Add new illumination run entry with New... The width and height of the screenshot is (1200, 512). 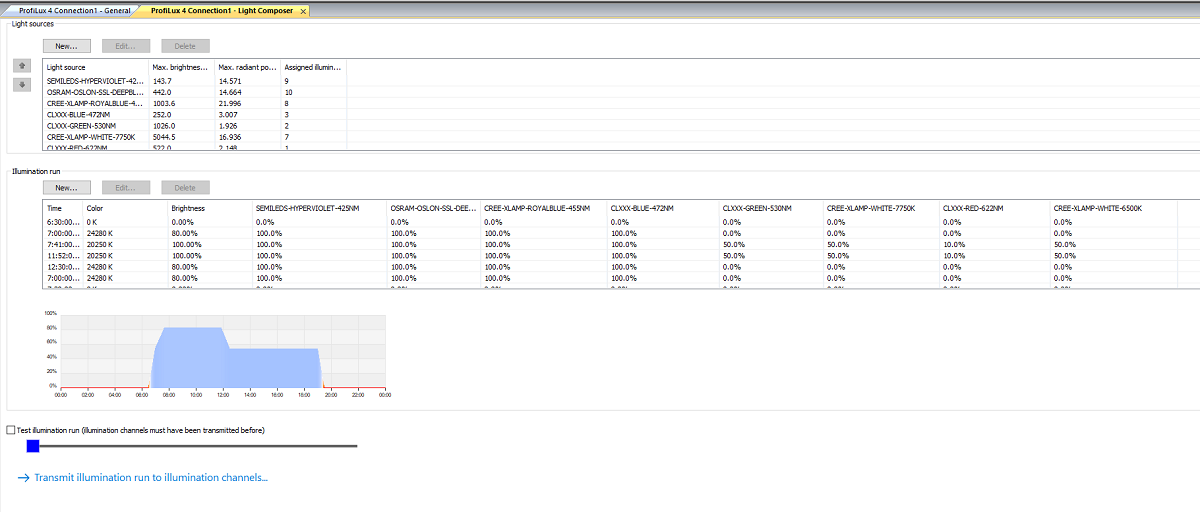(67, 187)
